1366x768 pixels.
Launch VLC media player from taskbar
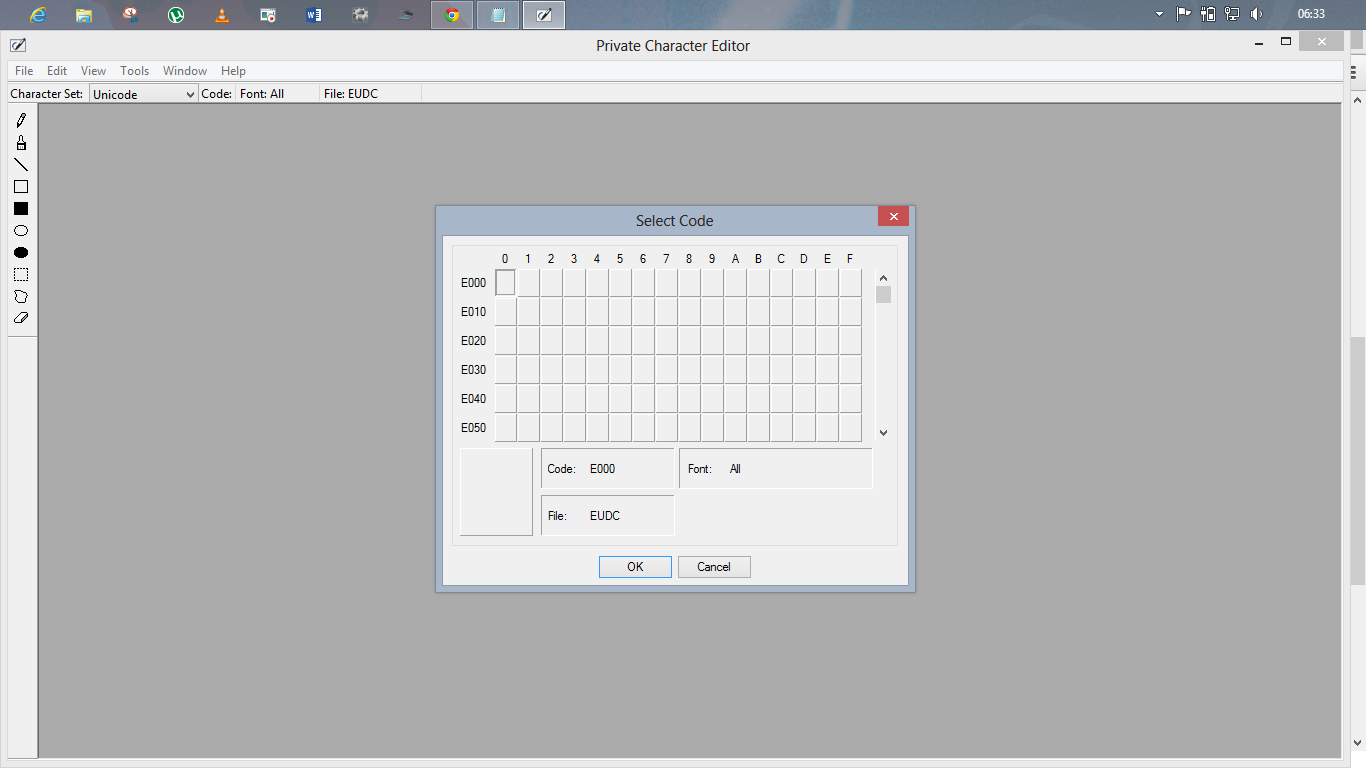pos(222,15)
